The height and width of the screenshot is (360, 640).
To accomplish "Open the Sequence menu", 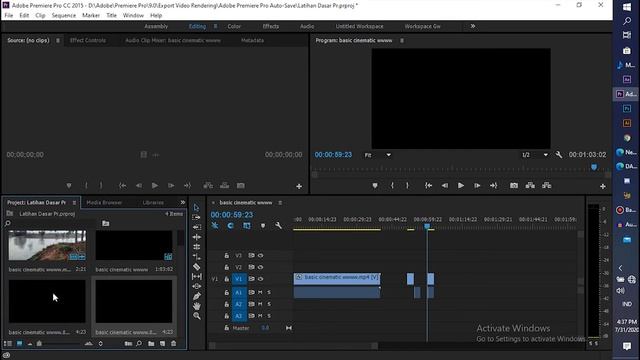I will coord(64,15).
